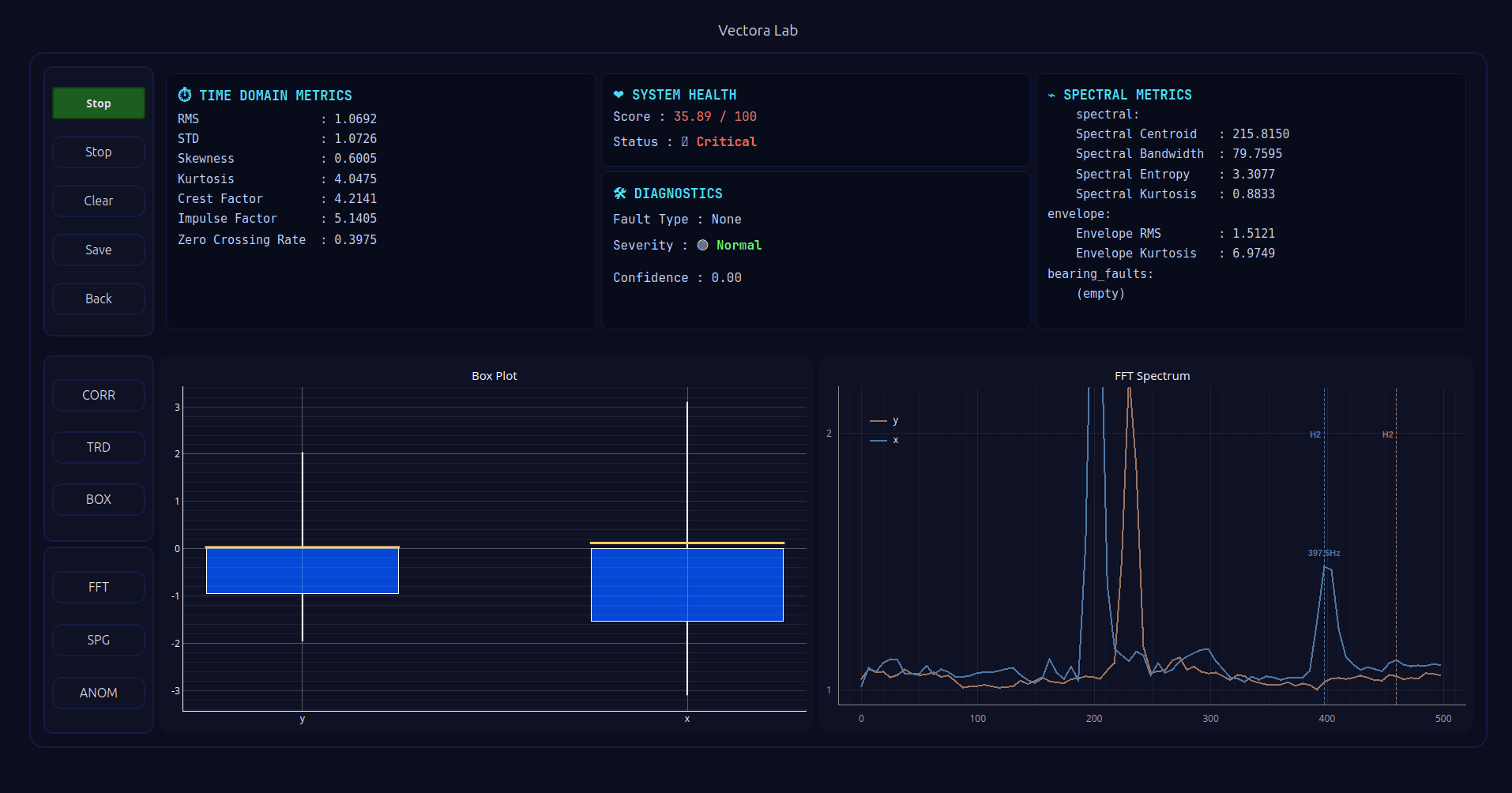The height and width of the screenshot is (793, 1512).
Task: Click the Kurtosis value 4.0475
Action: coord(355,179)
